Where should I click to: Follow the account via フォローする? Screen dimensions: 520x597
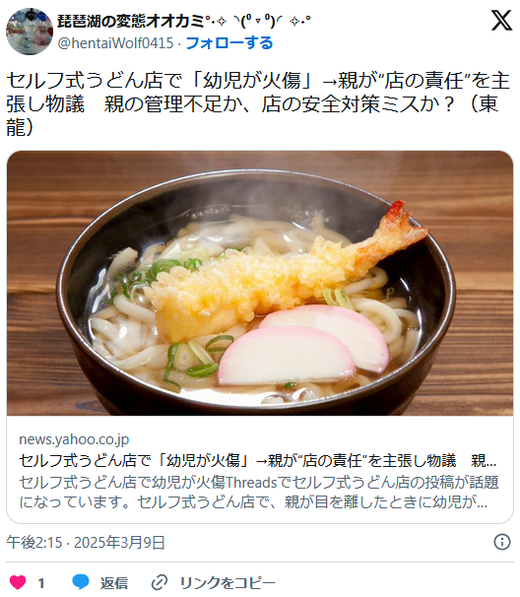(229, 43)
